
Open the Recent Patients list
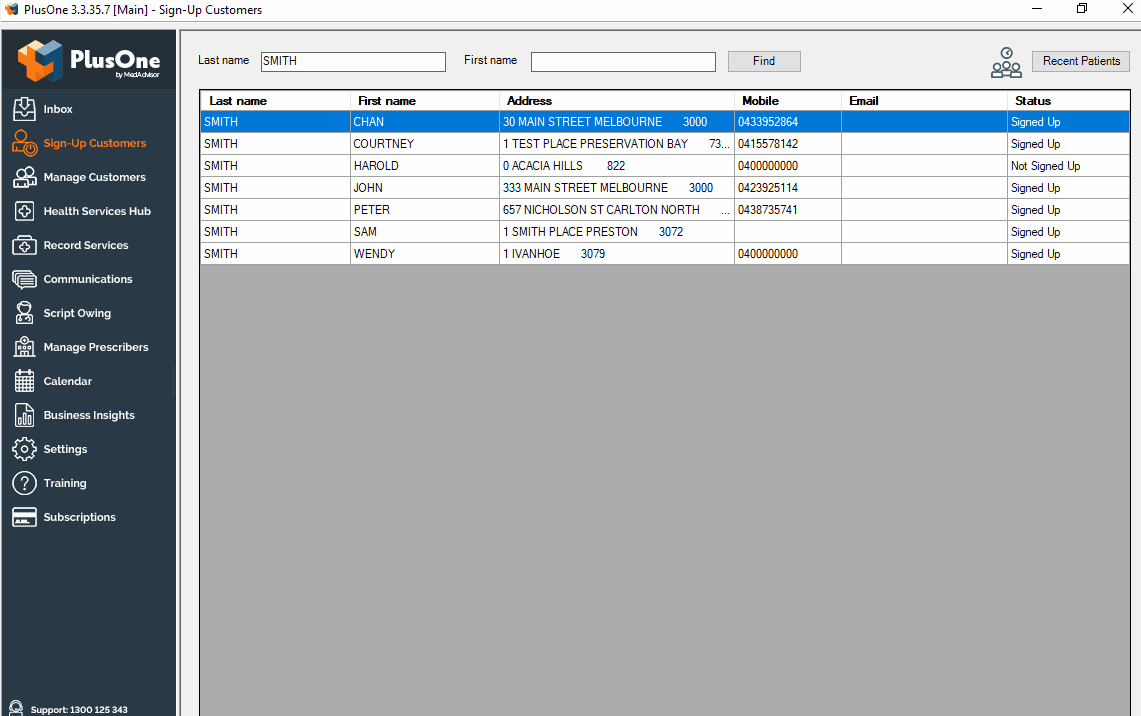click(x=1081, y=61)
